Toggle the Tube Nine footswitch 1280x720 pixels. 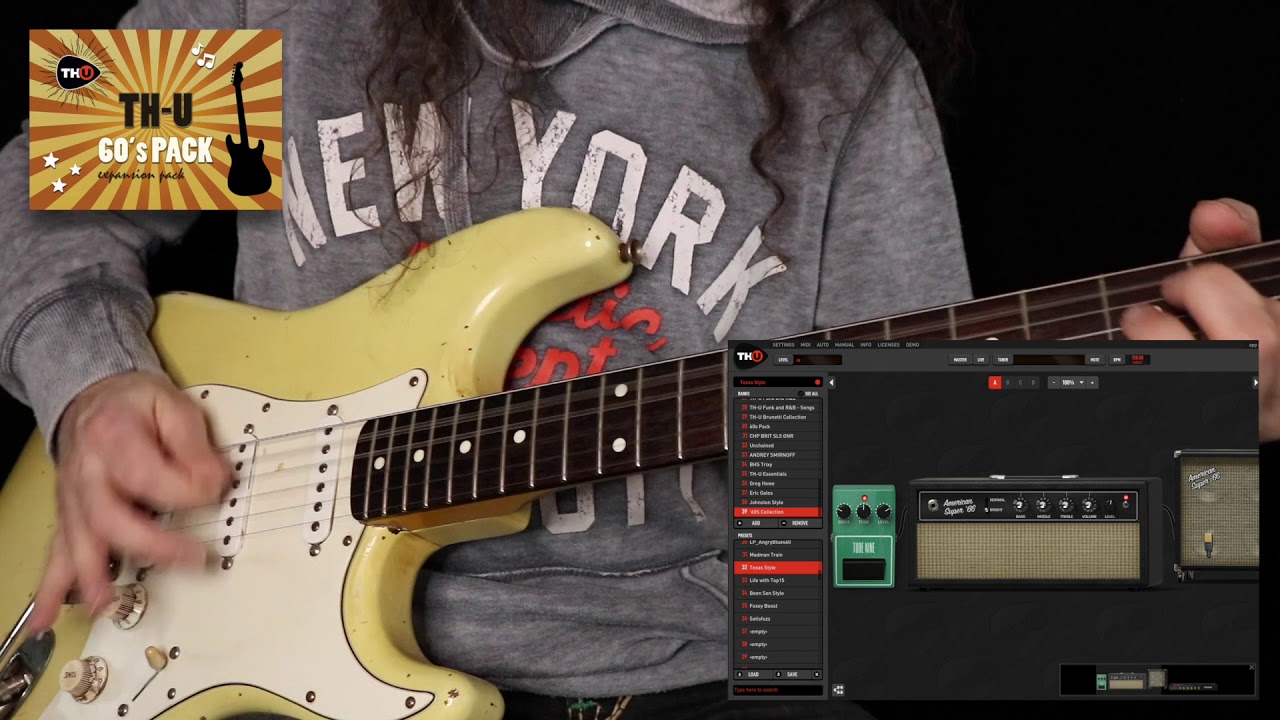[x=864, y=570]
